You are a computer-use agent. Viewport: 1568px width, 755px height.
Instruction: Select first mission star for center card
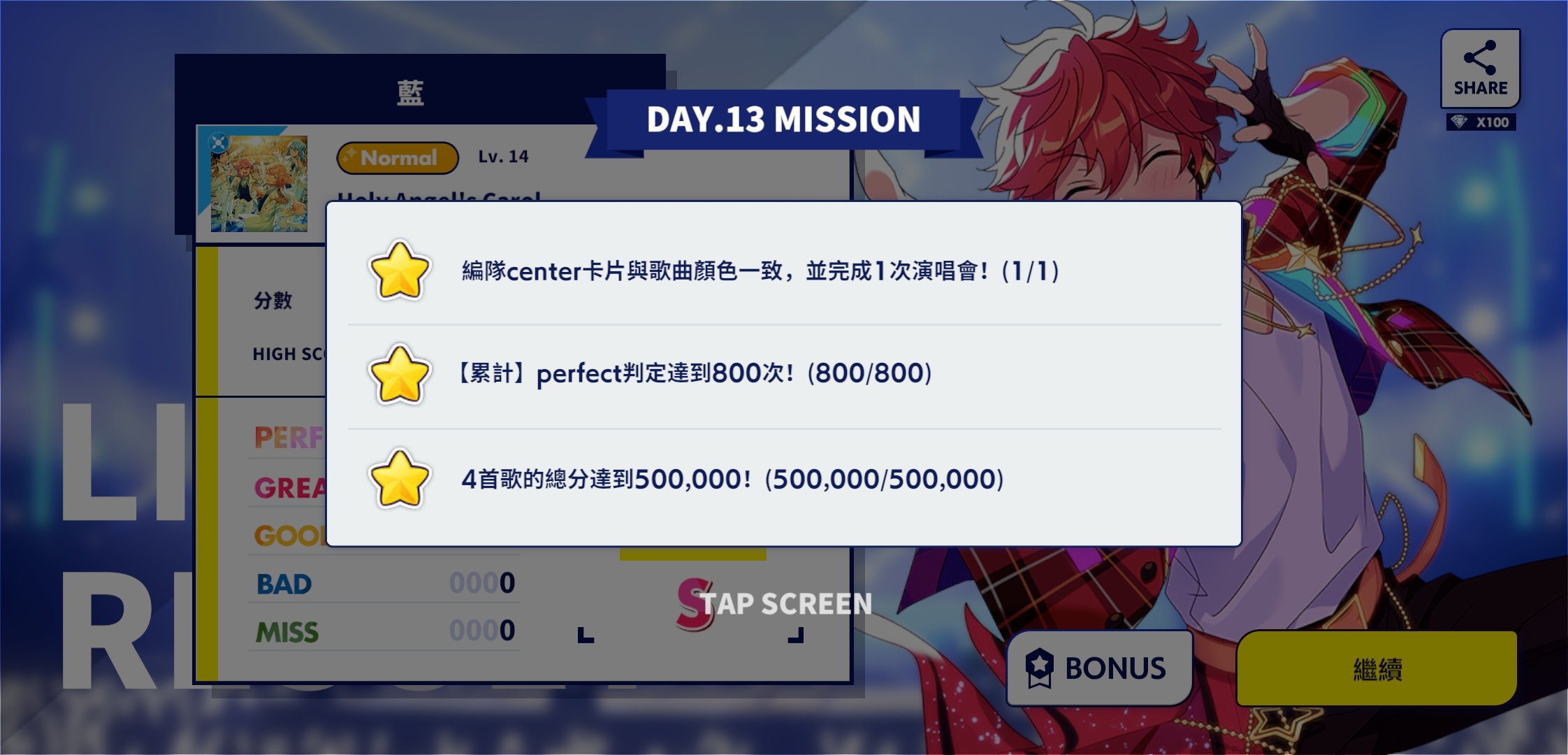point(399,271)
